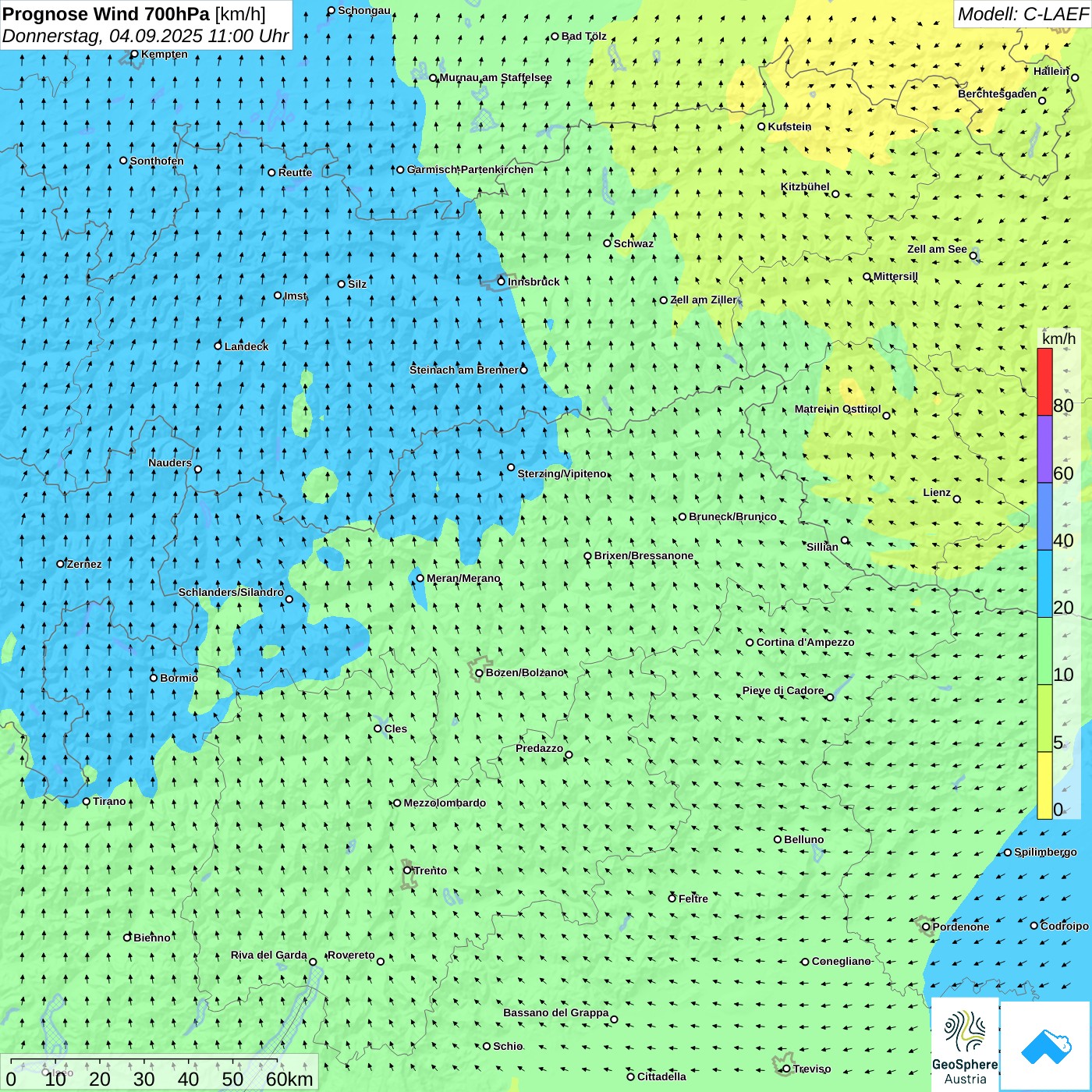
Task: Click the date 'Donnerstag, 04.09.2025 11:00 Uhr'
Action: pyautogui.click(x=146, y=36)
